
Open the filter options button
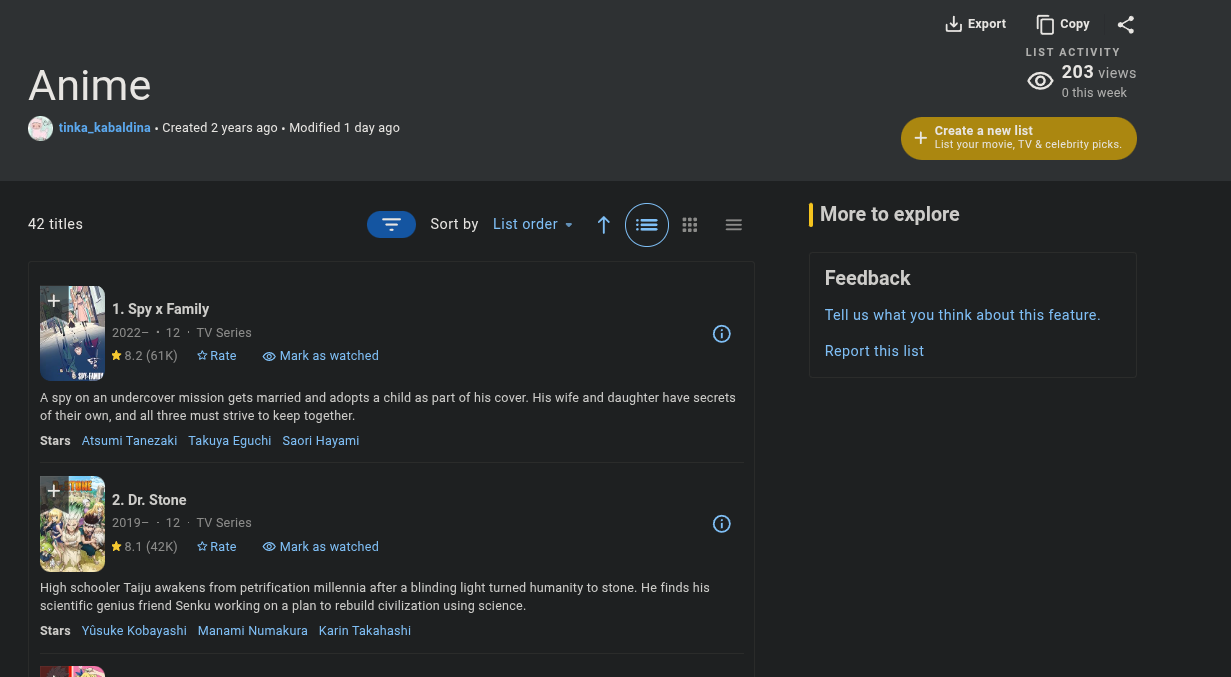pos(391,225)
